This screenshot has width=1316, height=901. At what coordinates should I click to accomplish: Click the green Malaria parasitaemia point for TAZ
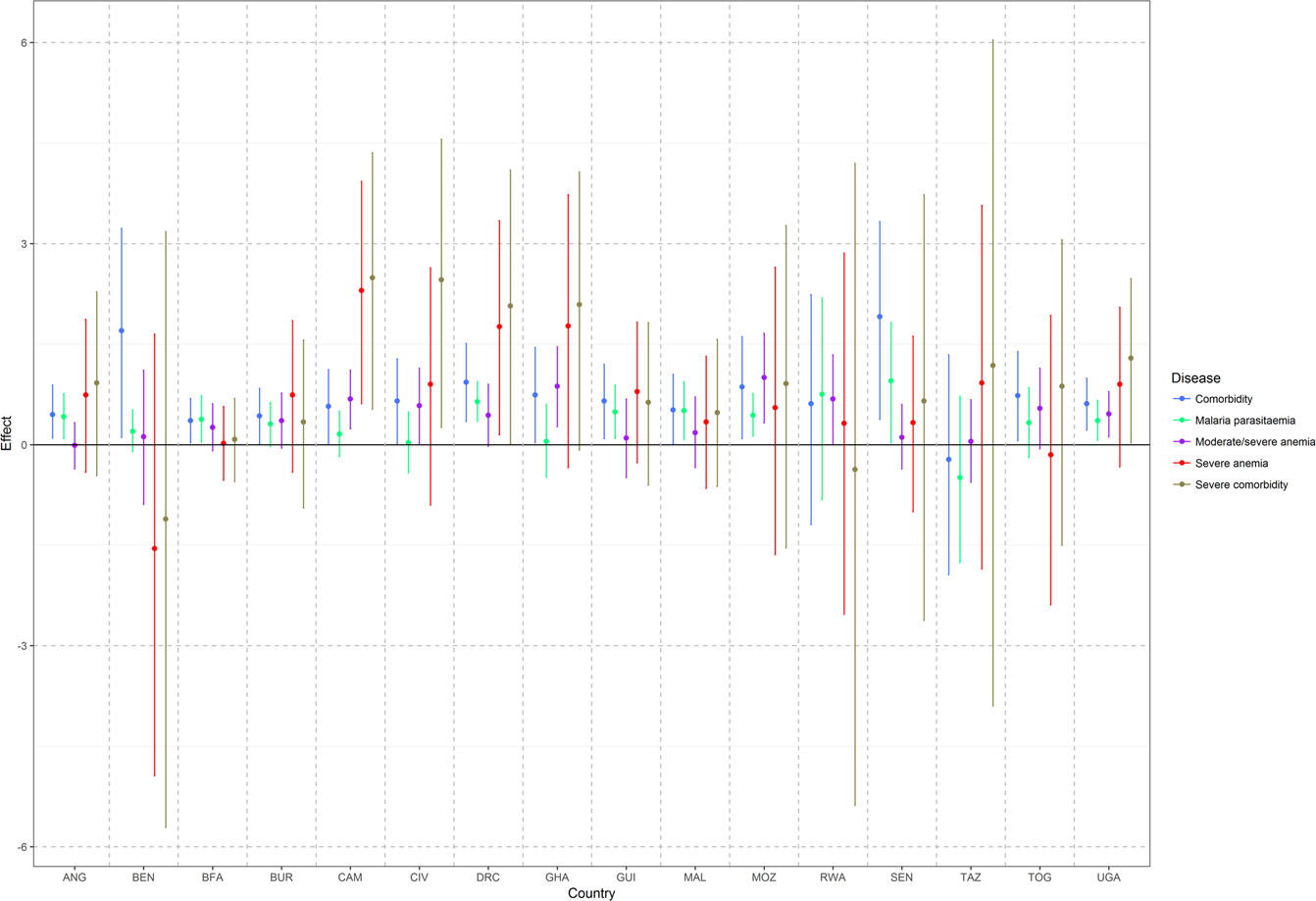tap(960, 477)
